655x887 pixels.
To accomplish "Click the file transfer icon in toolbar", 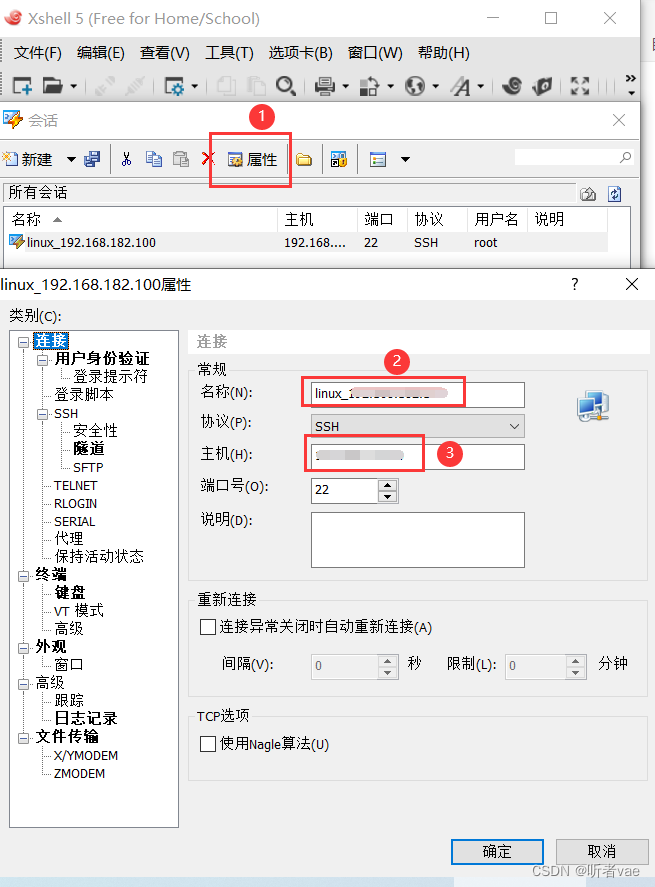I will click(369, 86).
